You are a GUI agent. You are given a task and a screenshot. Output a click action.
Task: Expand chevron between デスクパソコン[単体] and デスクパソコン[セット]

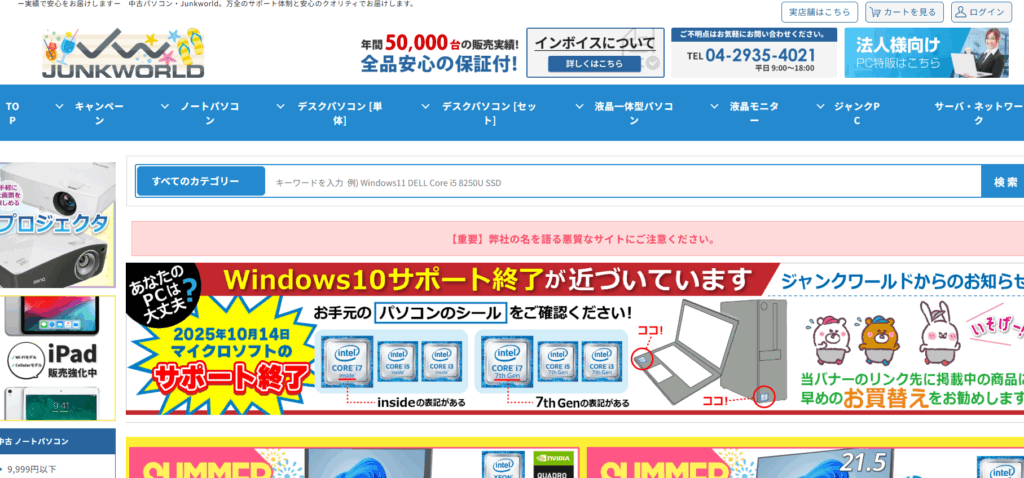tap(426, 106)
